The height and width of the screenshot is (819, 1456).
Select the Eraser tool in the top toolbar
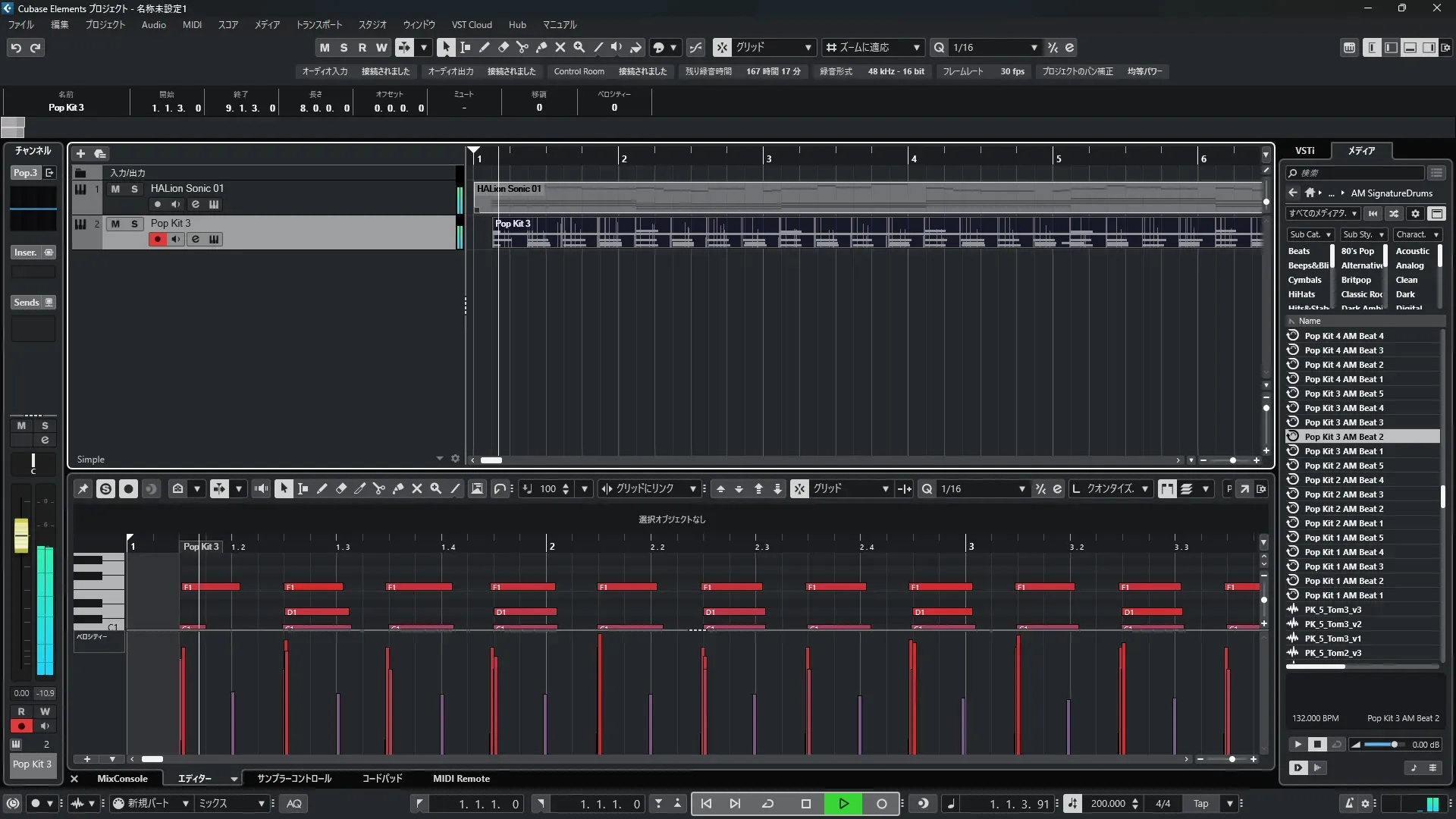pyautogui.click(x=504, y=47)
